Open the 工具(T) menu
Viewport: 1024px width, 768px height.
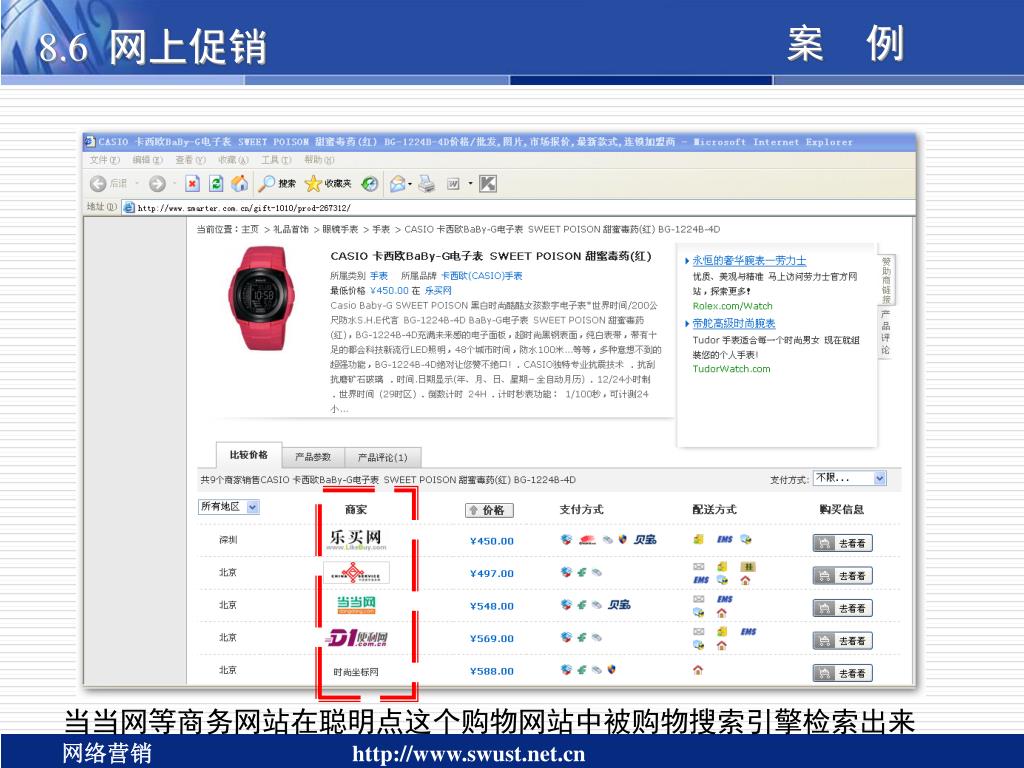pyautogui.click(x=276, y=160)
